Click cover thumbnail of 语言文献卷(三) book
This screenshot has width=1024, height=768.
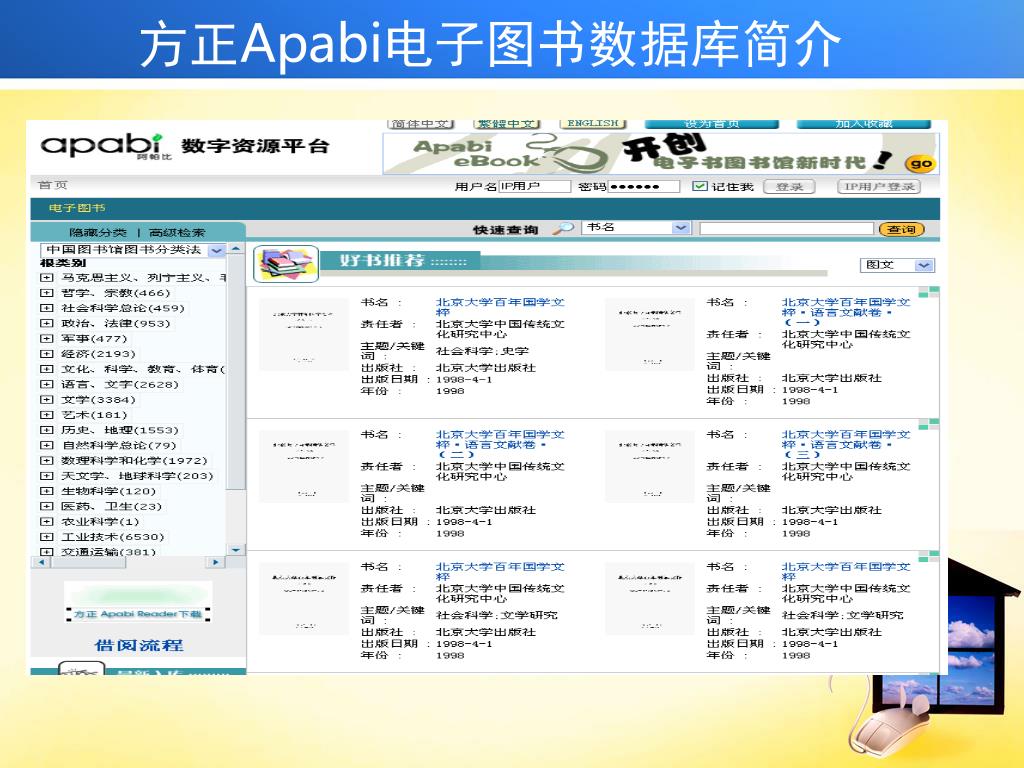click(x=650, y=467)
